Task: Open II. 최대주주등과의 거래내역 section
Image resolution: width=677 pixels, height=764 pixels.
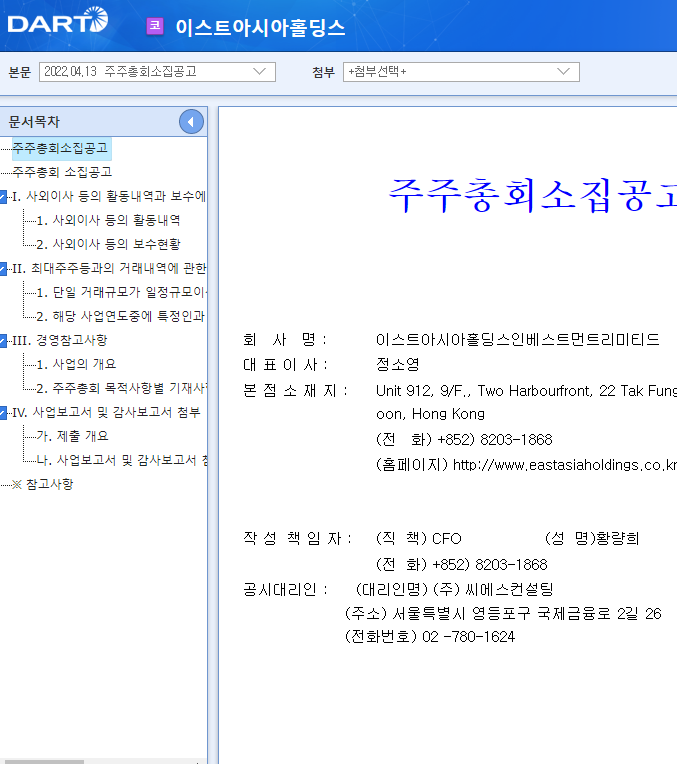Action: coord(109,268)
